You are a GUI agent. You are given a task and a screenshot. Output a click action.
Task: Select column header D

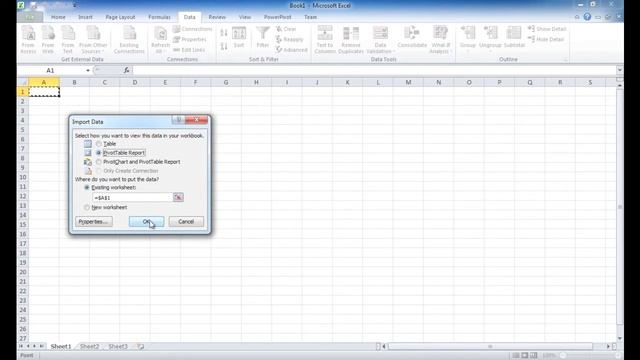tap(135, 82)
